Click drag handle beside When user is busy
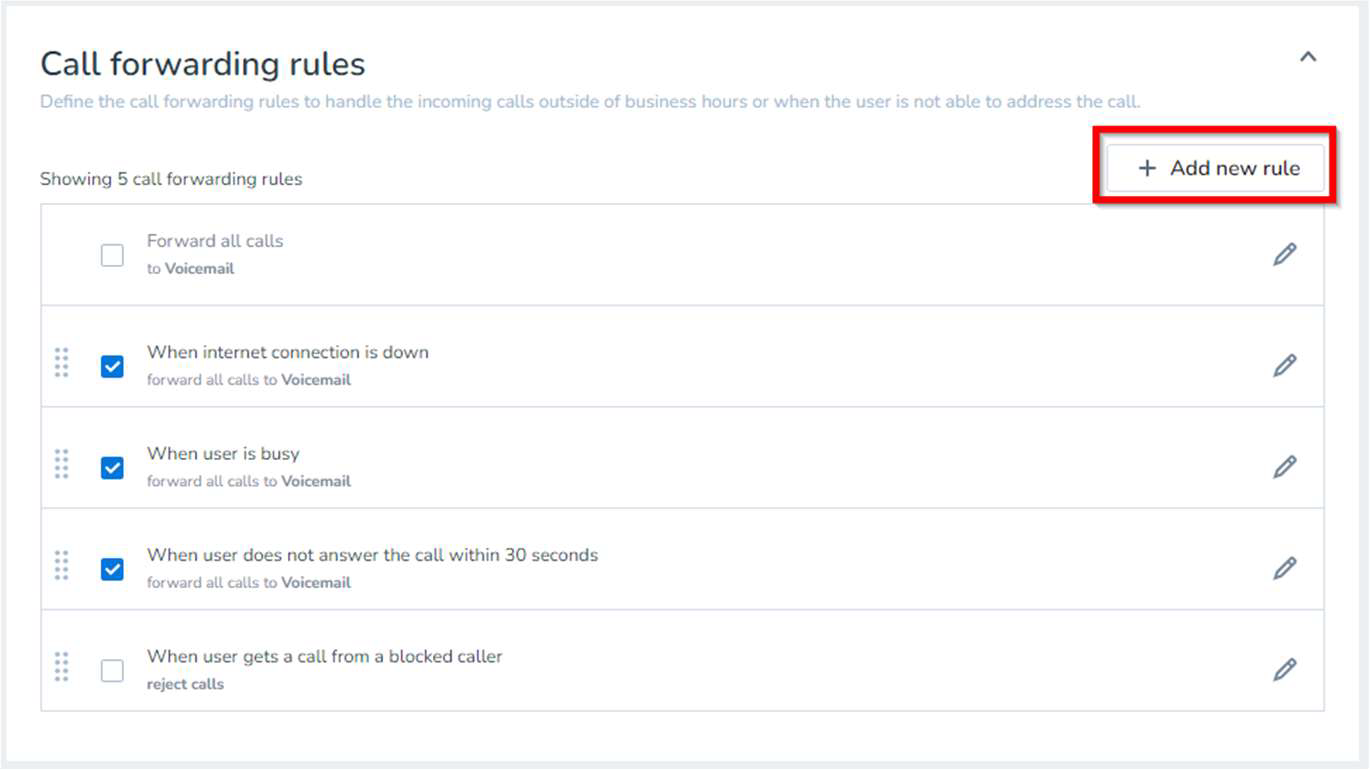 (61, 464)
